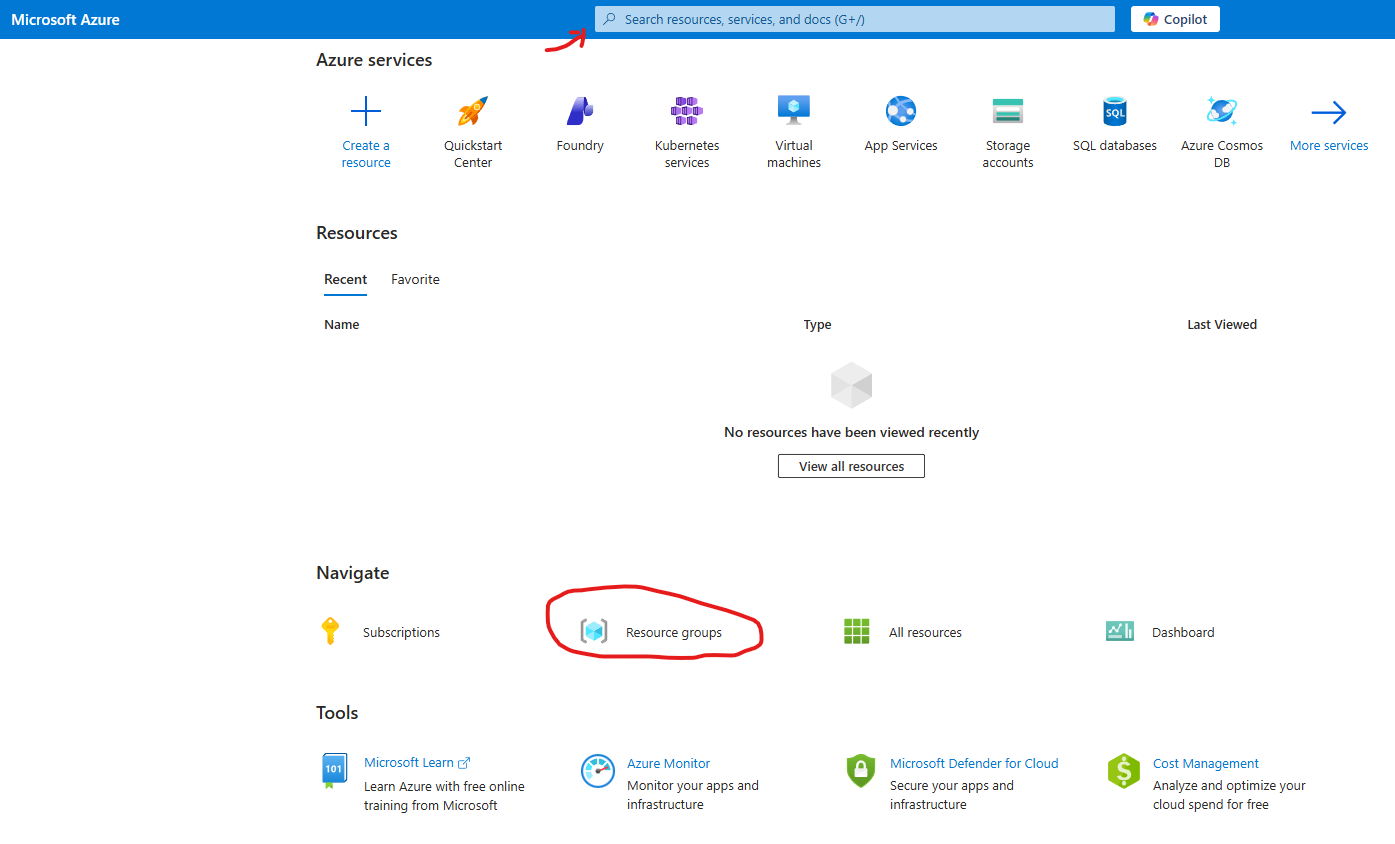Switch to the Favorite tab

[415, 280]
